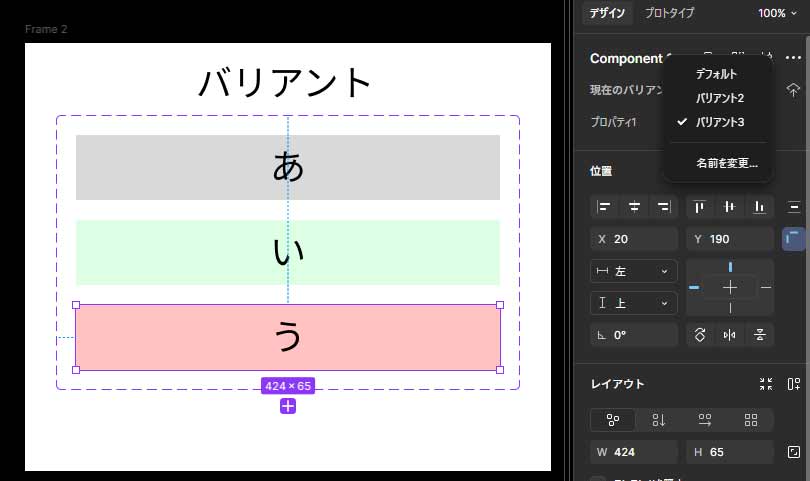Open the 100% zoom dropdown
Screen dimensions: 810x481
[x=777, y=13]
